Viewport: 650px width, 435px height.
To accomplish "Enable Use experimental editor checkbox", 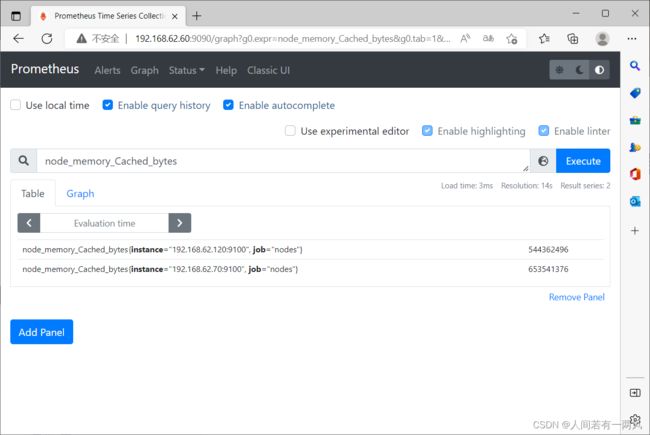I will (x=290, y=131).
